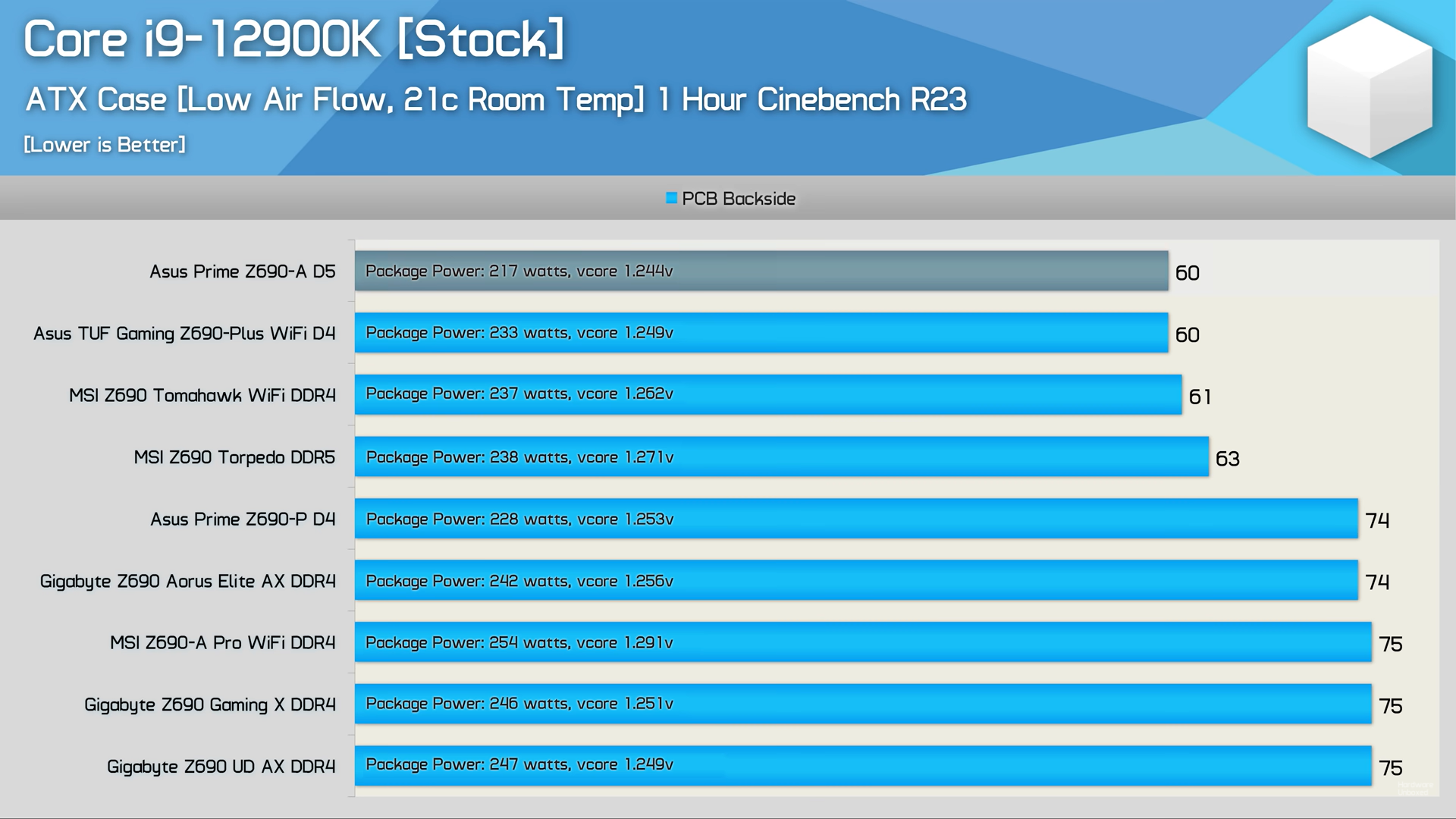Viewport: 1456px width, 819px height.
Task: Click the Gigabyte Z690 Gaming X bar
Action: tap(862, 704)
